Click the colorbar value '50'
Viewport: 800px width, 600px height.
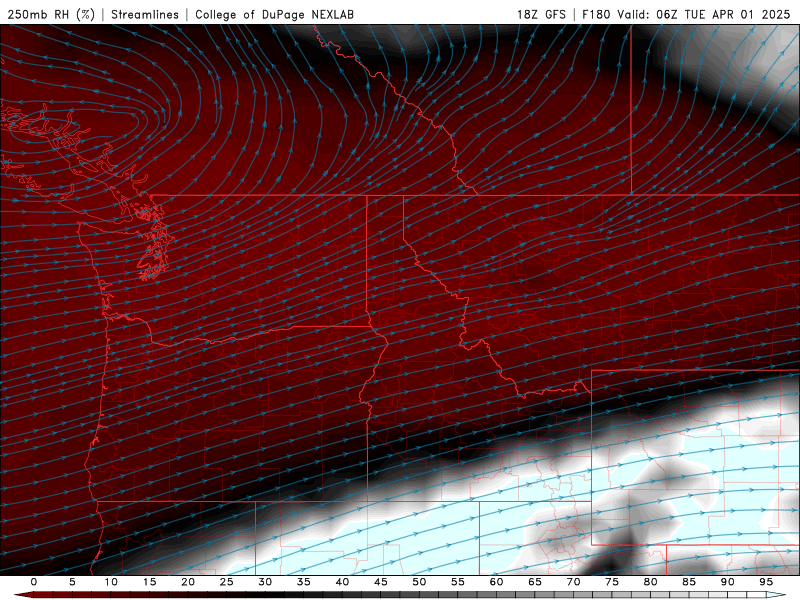(419, 582)
